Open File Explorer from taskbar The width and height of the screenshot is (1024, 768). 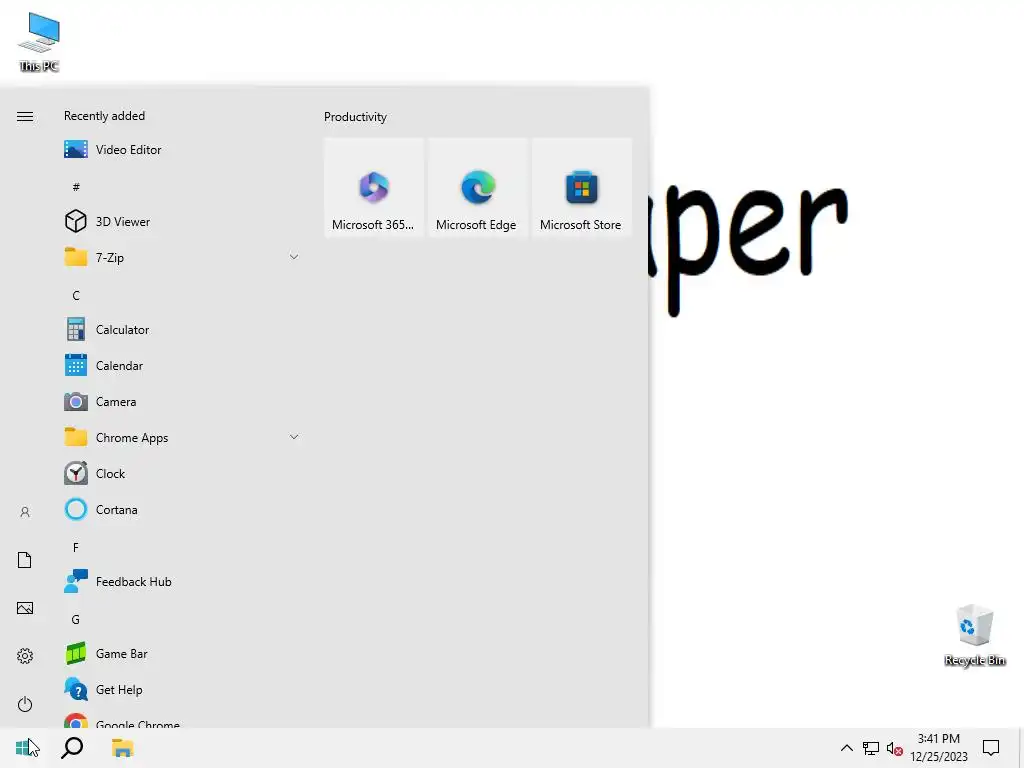(122, 748)
